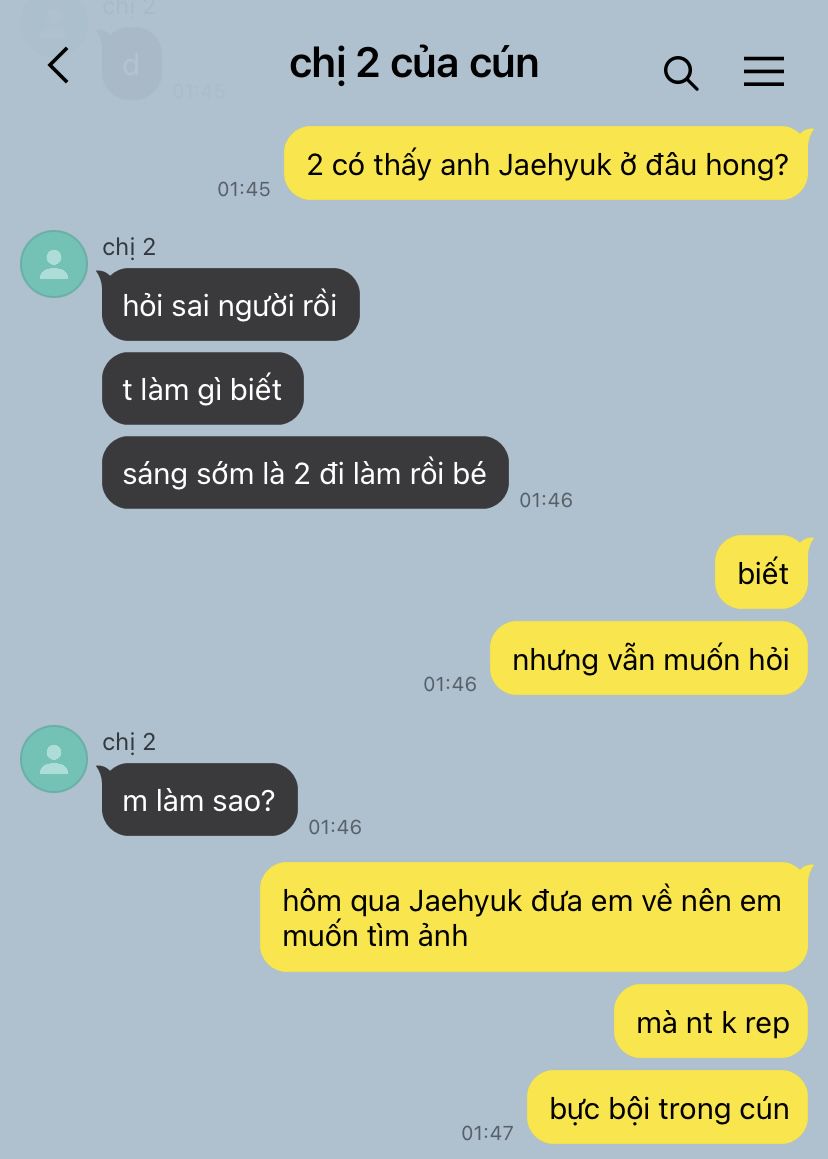Select the yellow "biết" message bubble
This screenshot has height=1159, width=828.
coord(762,573)
